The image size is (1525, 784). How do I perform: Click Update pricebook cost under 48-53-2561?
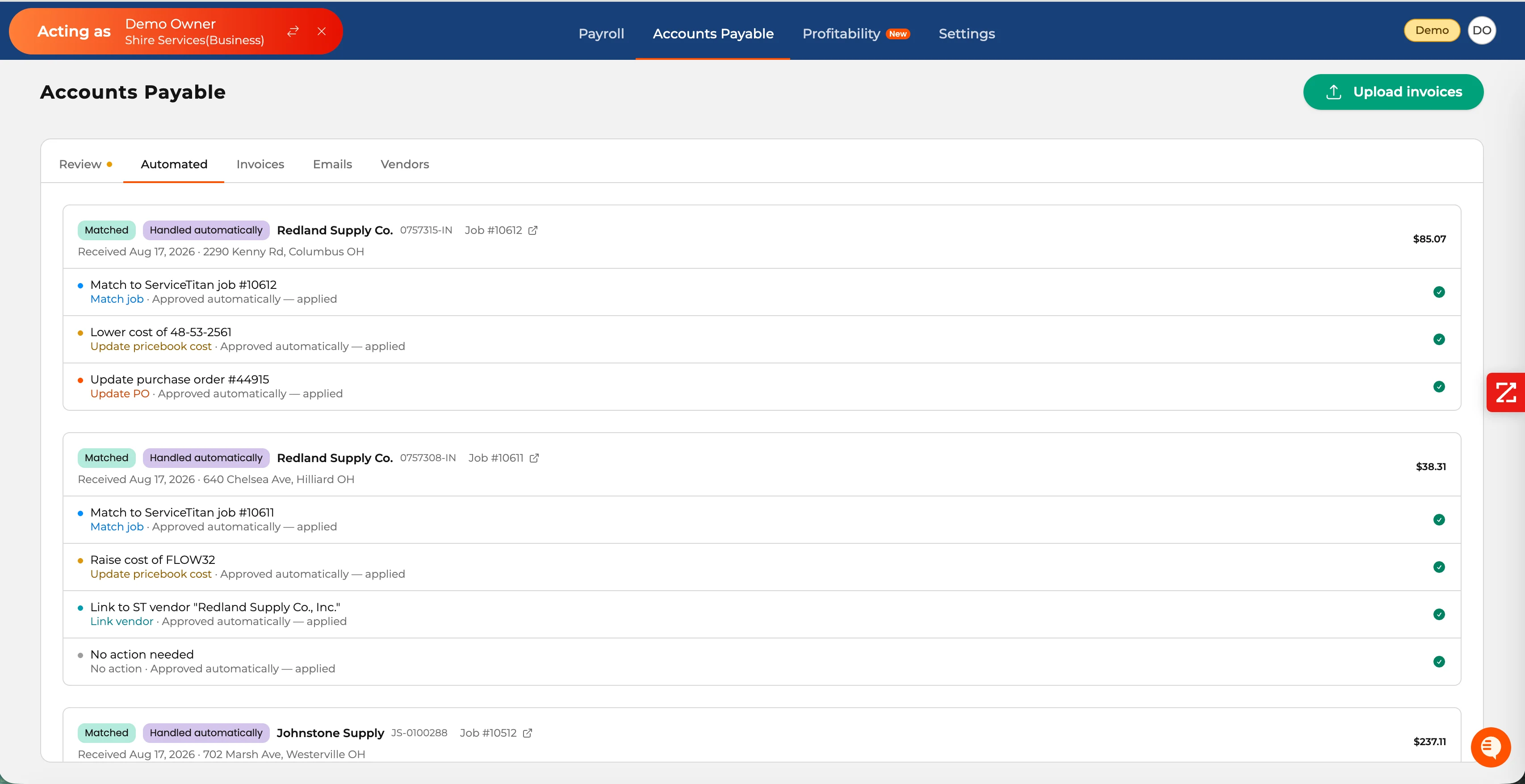click(x=151, y=347)
